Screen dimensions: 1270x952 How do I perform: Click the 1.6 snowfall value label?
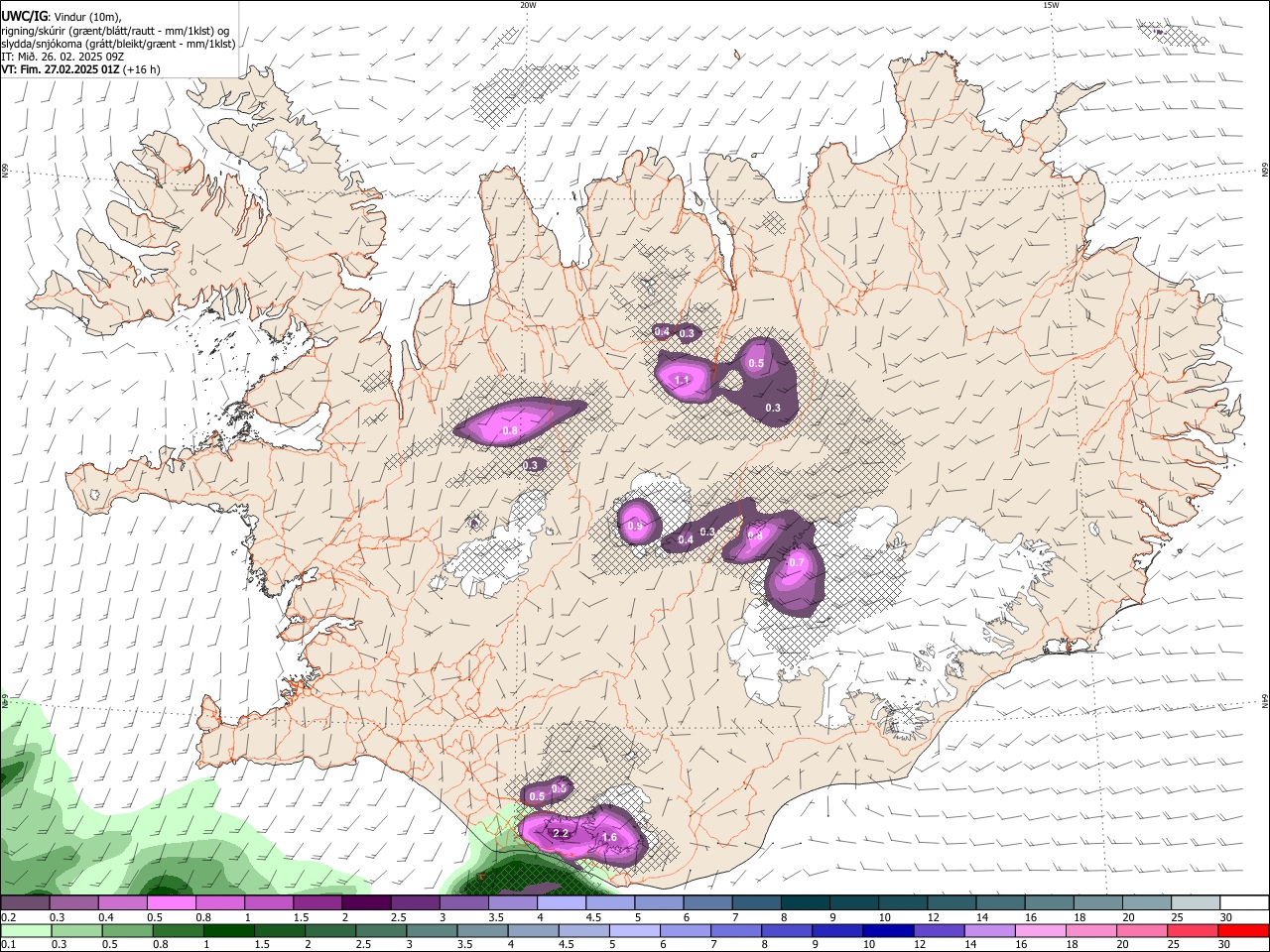pos(610,838)
